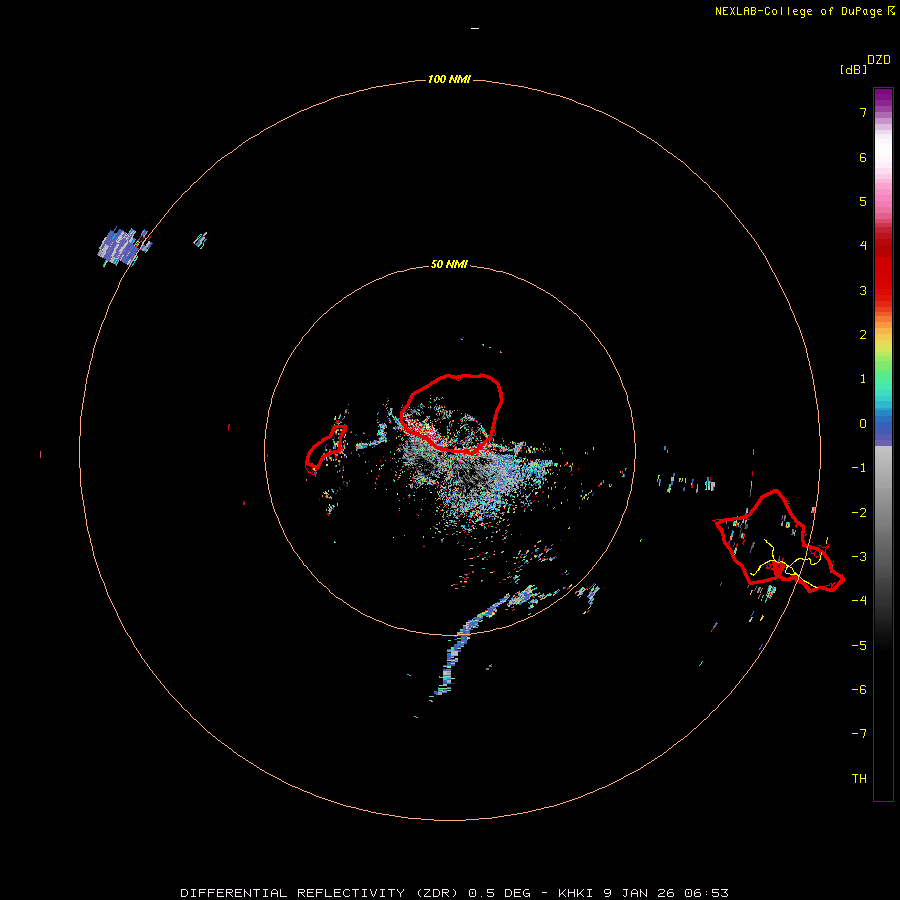Select the 6 dB scale label
The image size is (900, 900).
tap(863, 157)
